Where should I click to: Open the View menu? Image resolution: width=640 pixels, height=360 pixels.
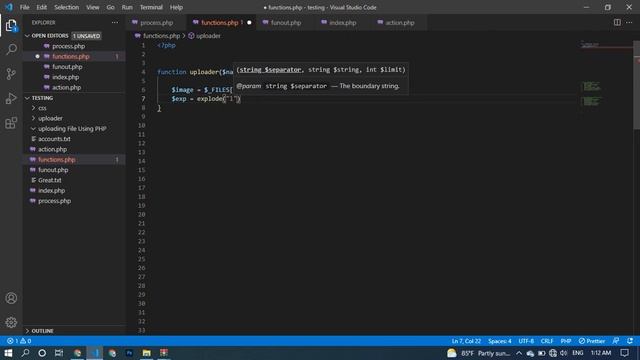pos(93,7)
